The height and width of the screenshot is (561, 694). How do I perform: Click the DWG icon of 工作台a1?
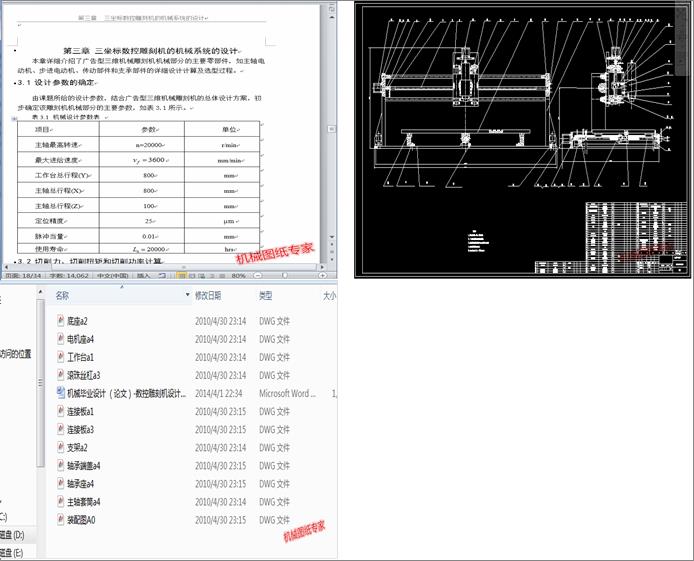[x=61, y=357]
